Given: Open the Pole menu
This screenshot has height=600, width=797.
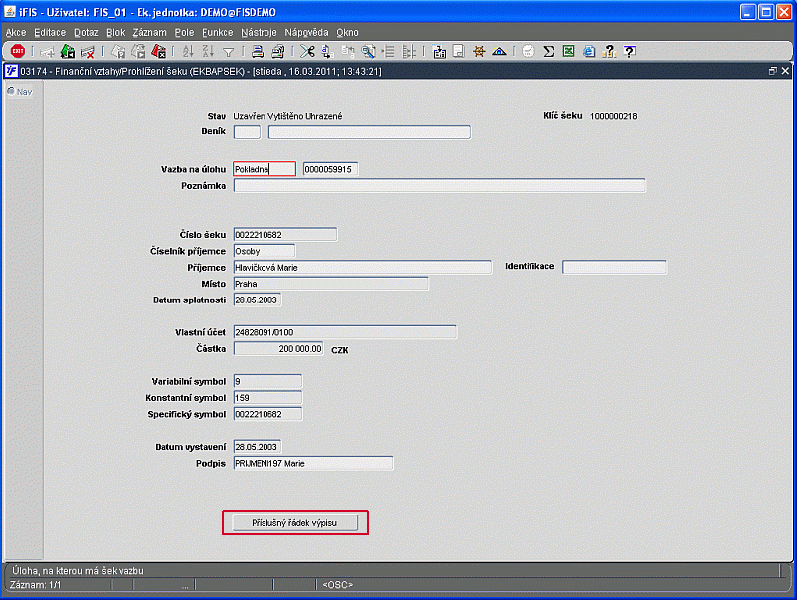Looking at the screenshot, I should click(184, 33).
